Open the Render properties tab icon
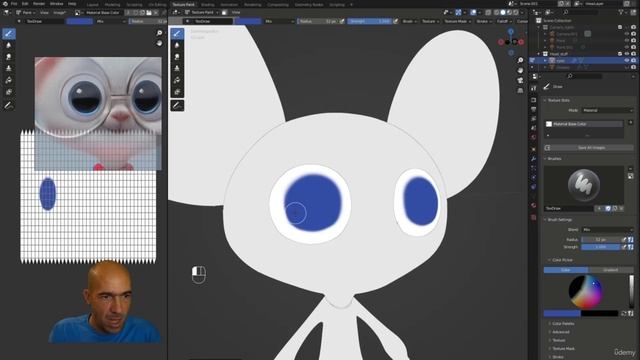 click(x=533, y=100)
